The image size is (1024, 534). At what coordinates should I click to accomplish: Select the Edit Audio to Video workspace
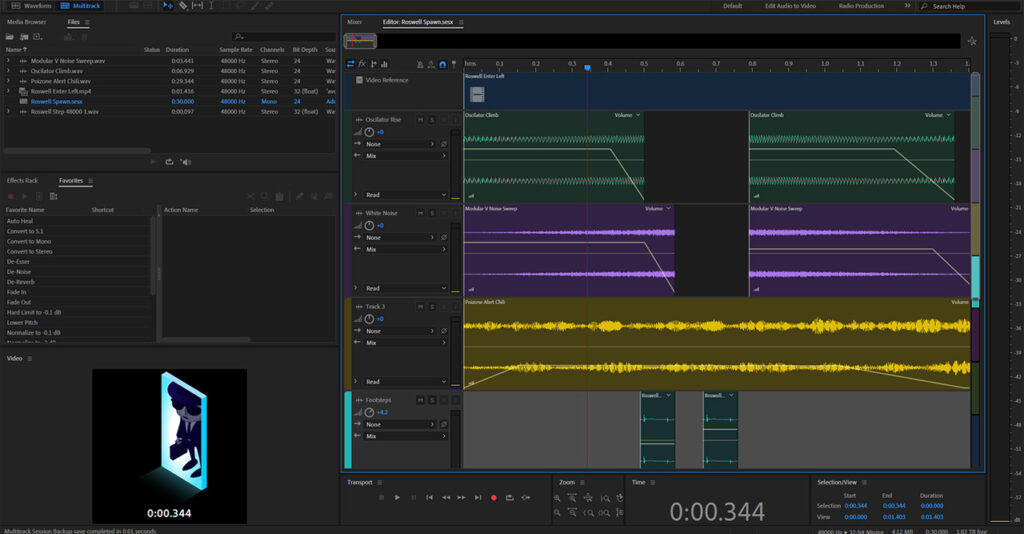point(790,6)
